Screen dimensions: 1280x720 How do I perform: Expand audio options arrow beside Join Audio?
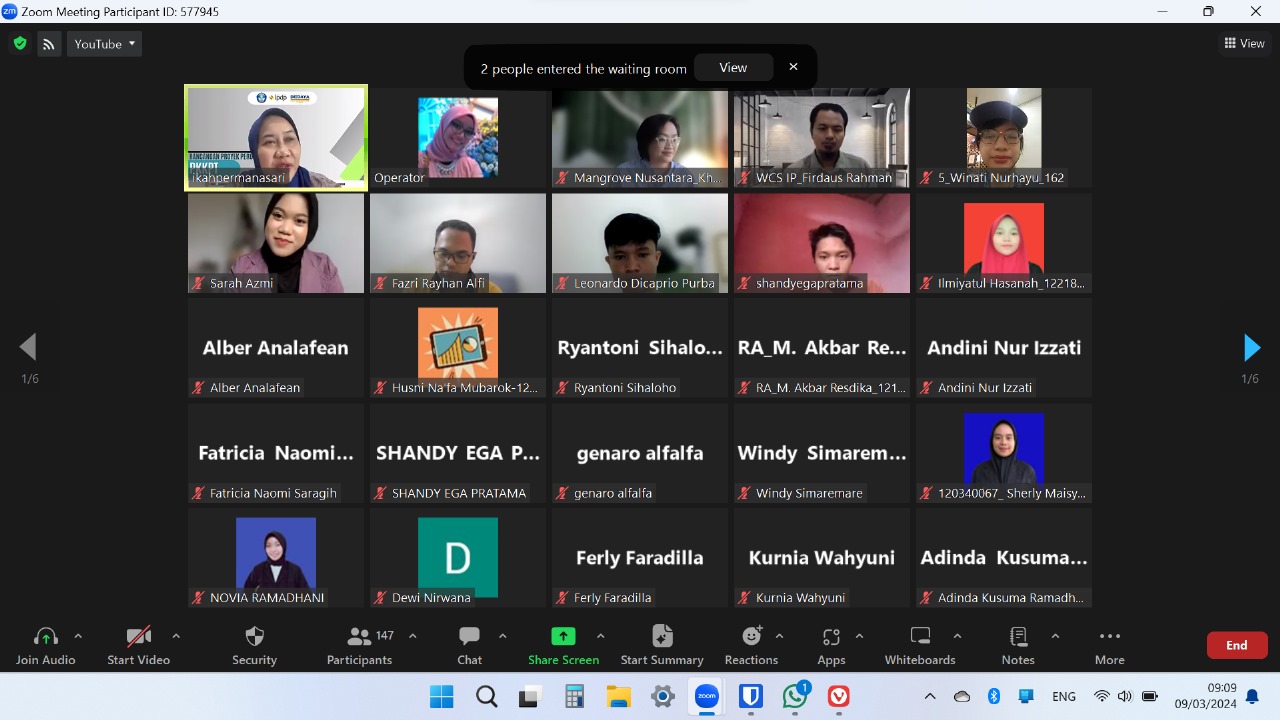78,636
